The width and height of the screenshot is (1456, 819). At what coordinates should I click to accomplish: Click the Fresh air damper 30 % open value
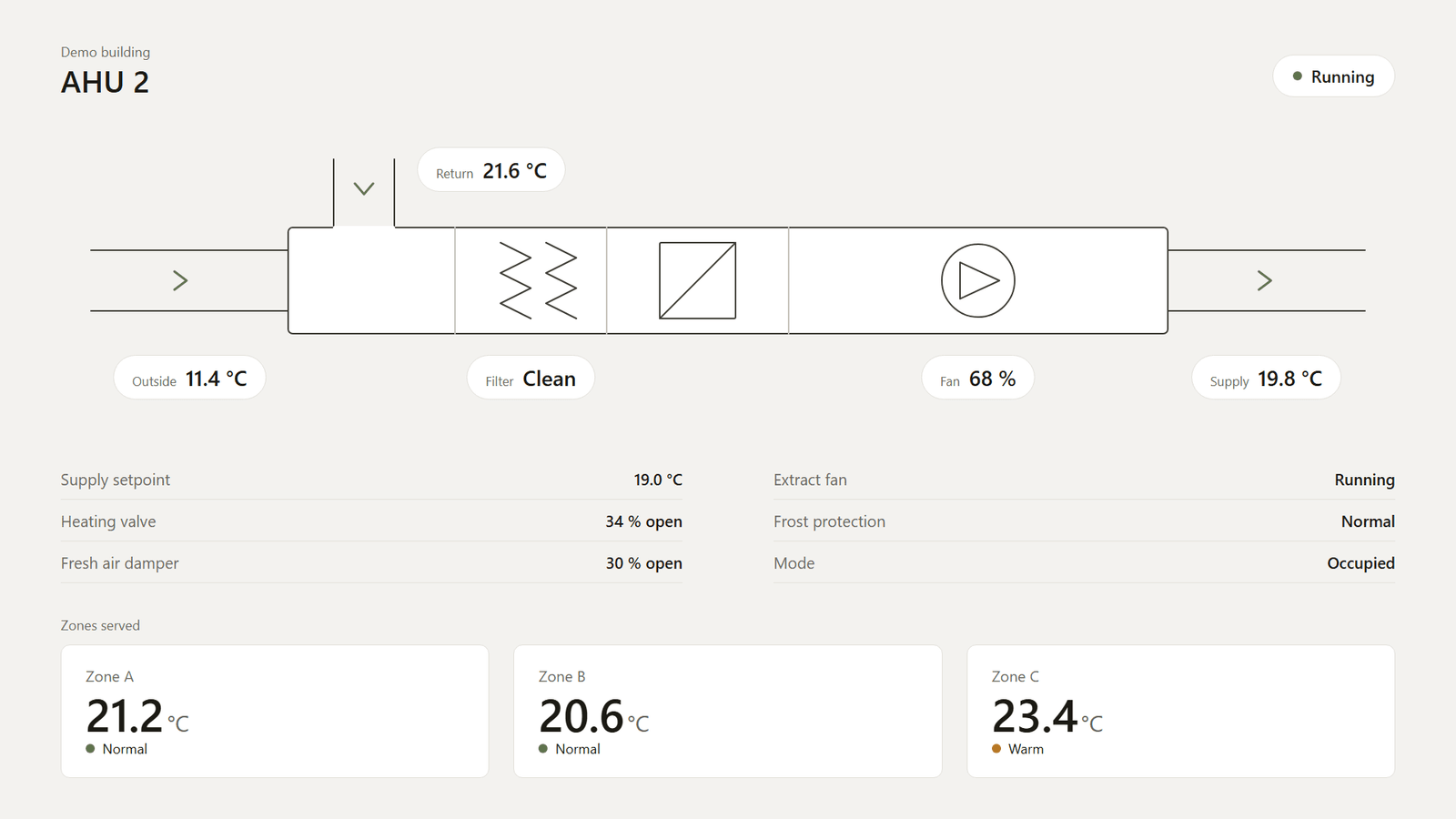pyautogui.click(x=643, y=563)
